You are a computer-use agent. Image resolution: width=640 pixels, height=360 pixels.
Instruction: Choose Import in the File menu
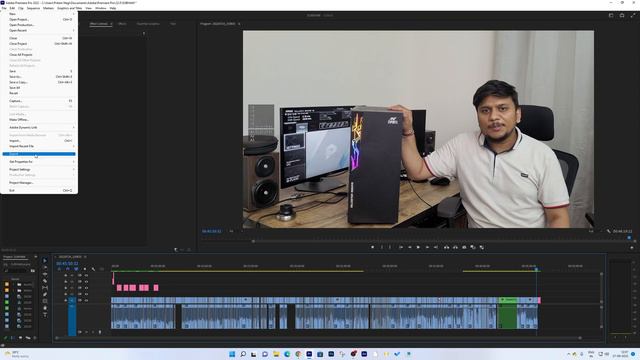click(39, 140)
